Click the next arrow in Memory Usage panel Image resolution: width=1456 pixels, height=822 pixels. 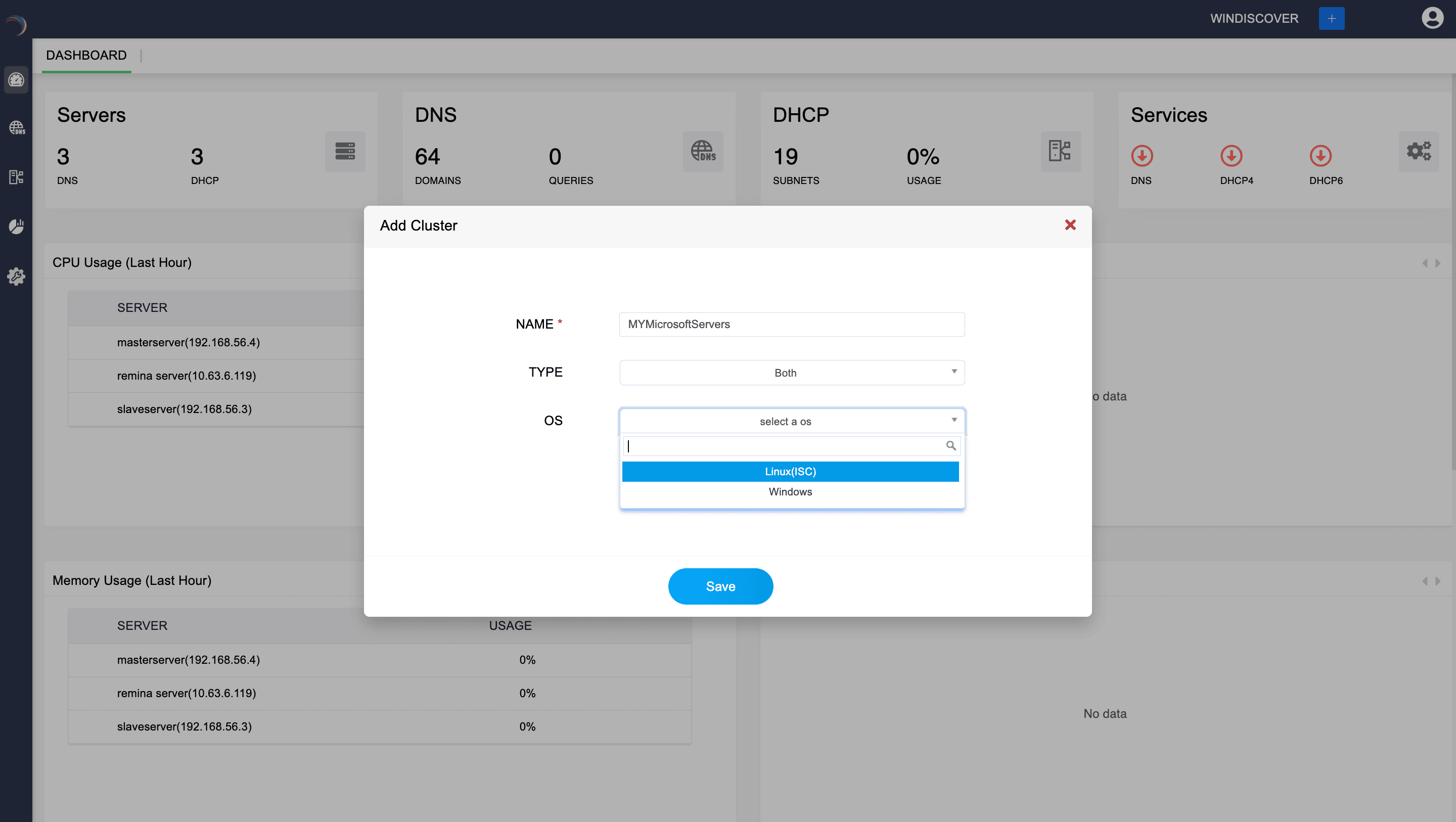click(x=1437, y=580)
